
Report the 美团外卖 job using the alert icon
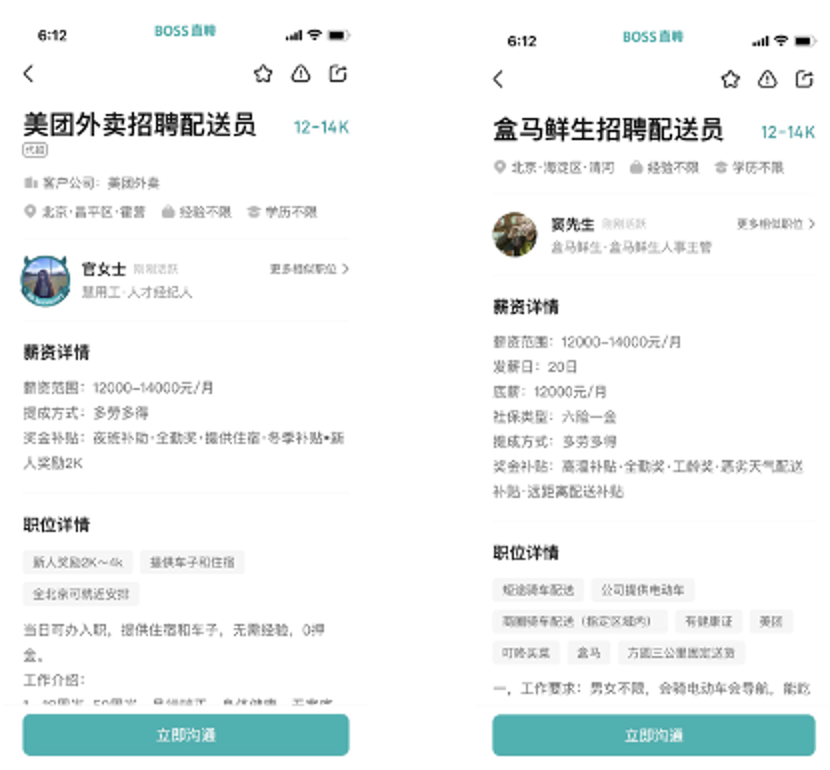coord(301,73)
